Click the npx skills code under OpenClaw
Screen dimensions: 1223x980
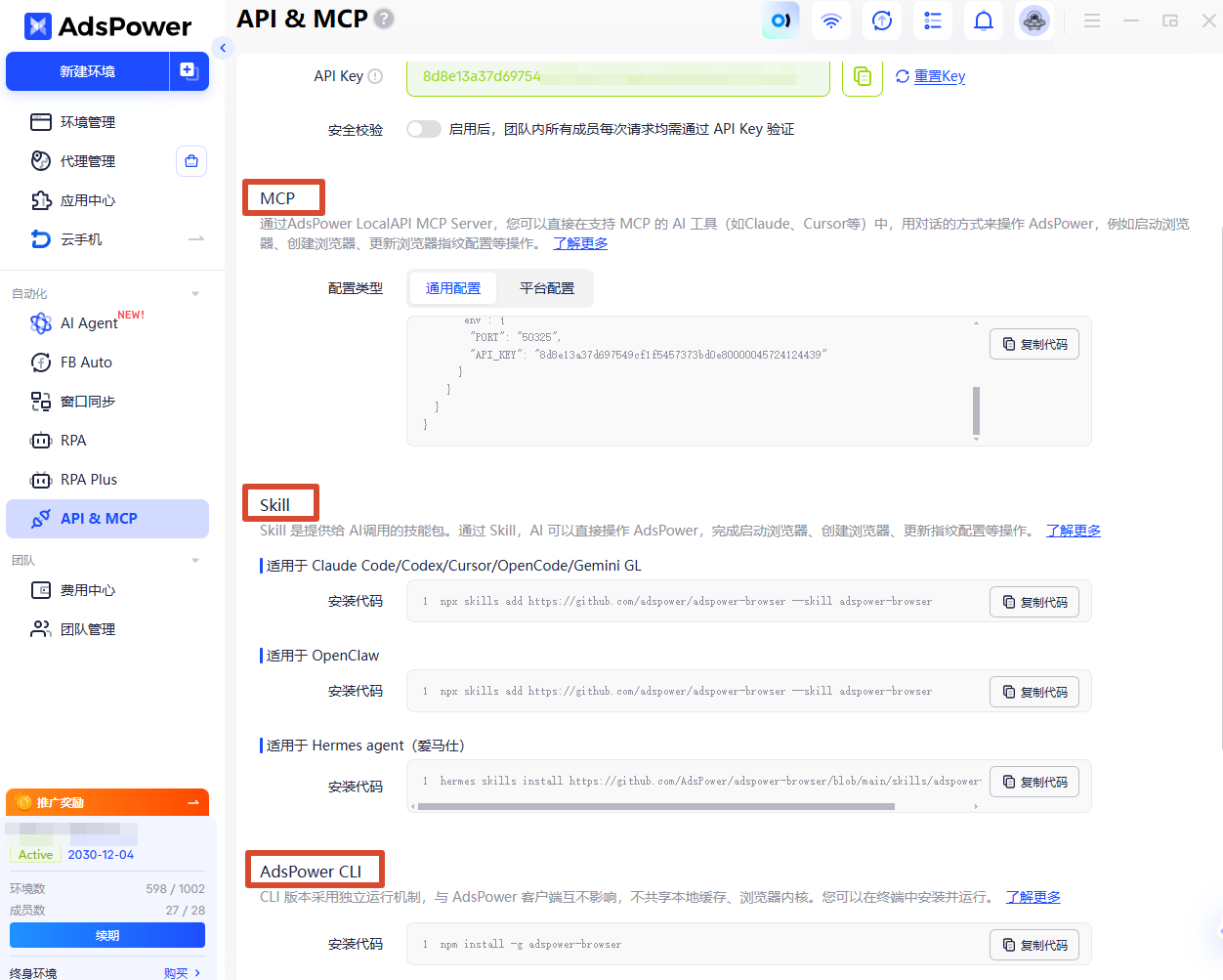tap(686, 692)
